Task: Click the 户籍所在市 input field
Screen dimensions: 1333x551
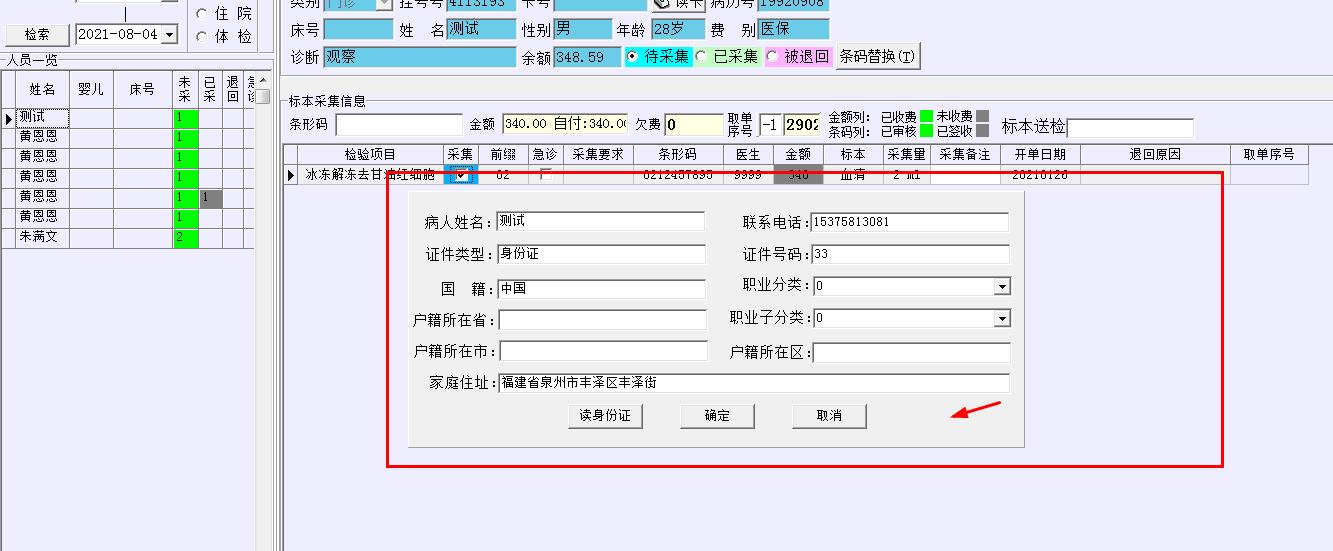Action: click(x=603, y=352)
